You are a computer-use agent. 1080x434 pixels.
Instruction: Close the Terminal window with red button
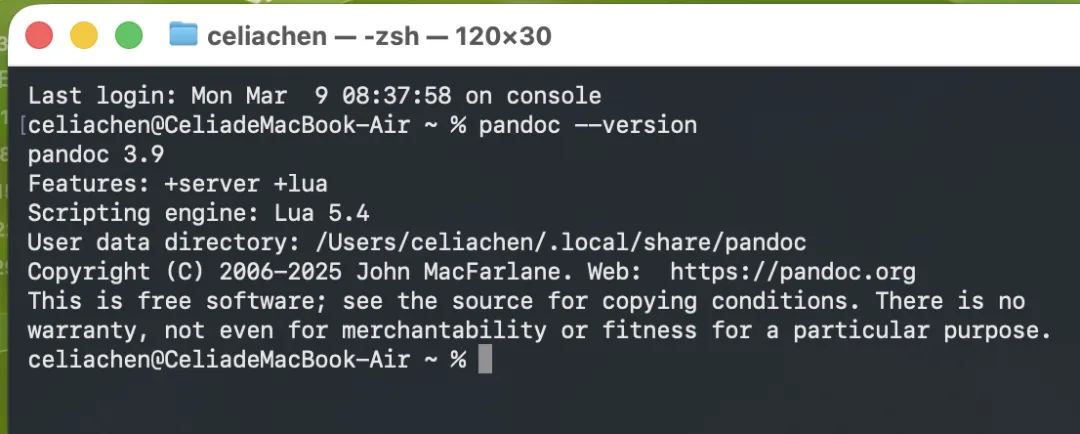point(39,35)
